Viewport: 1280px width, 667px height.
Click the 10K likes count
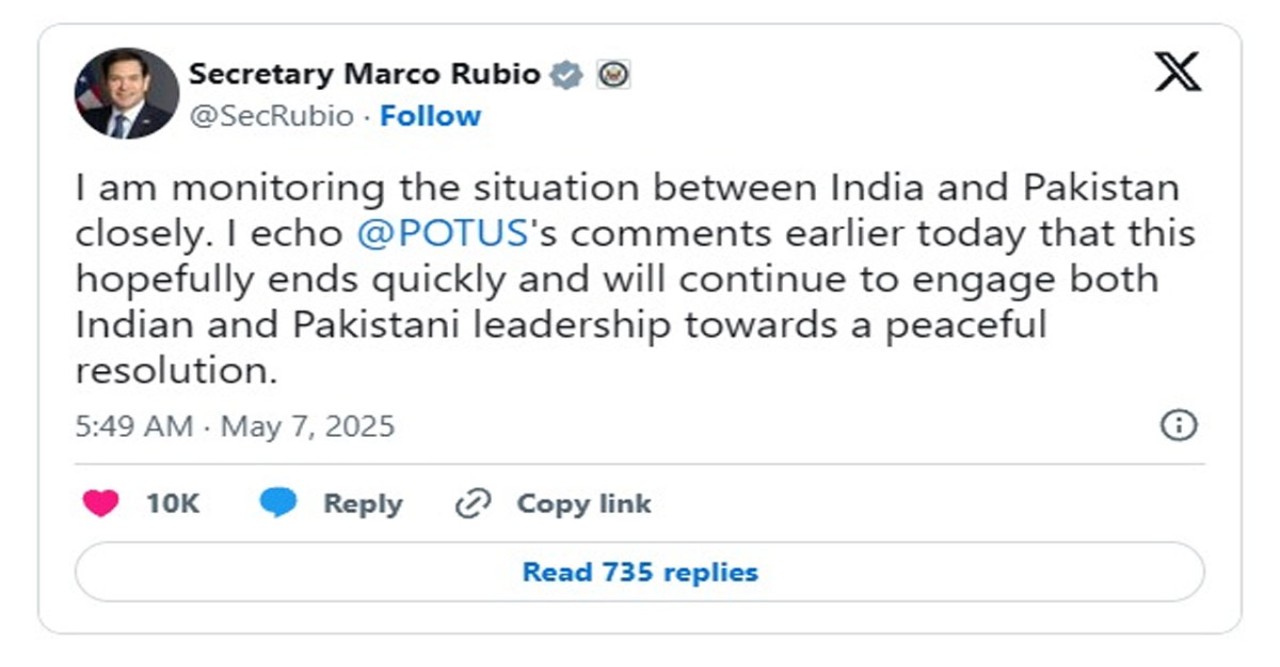(x=173, y=504)
